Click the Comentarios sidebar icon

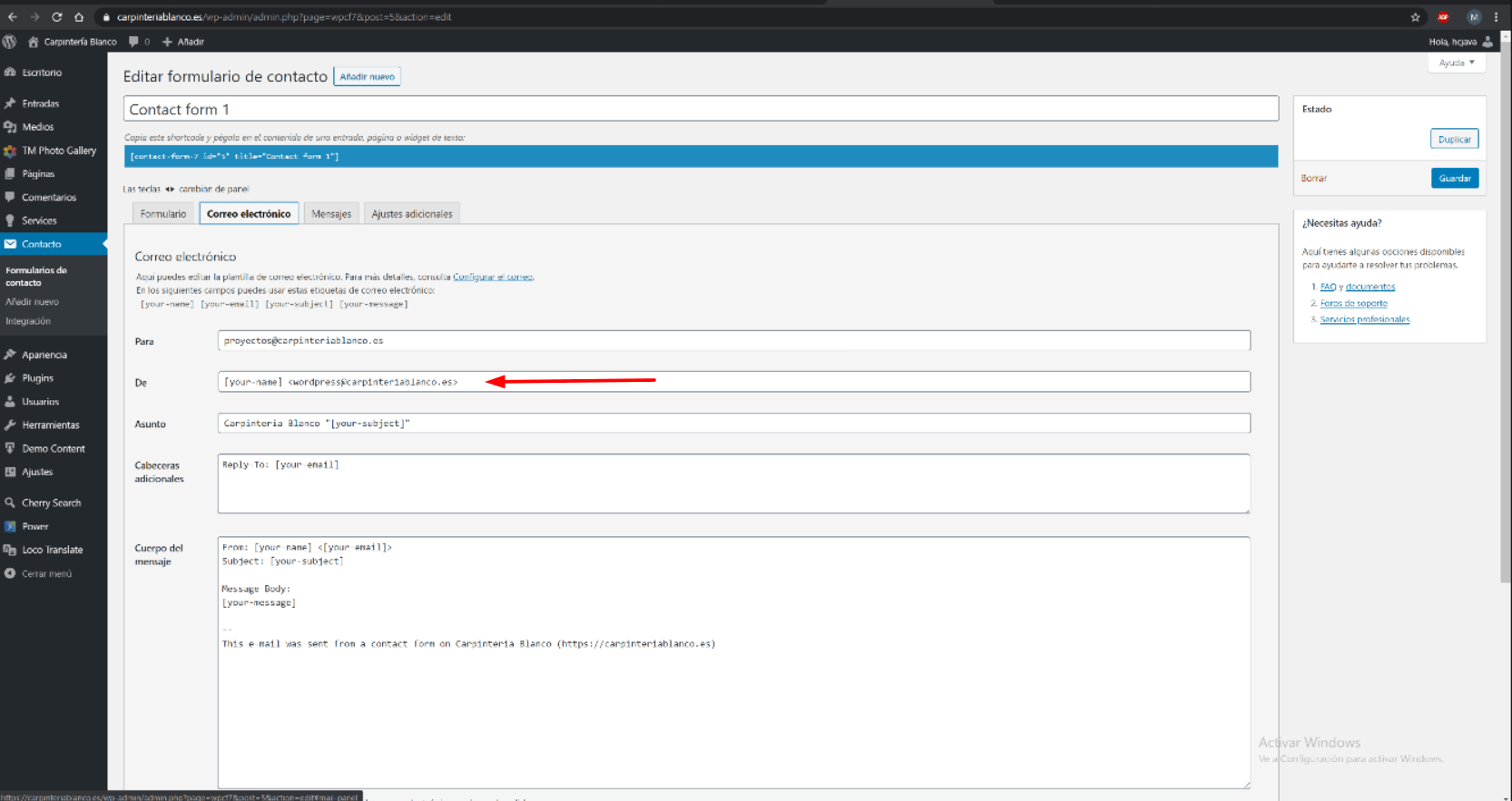click(10, 197)
